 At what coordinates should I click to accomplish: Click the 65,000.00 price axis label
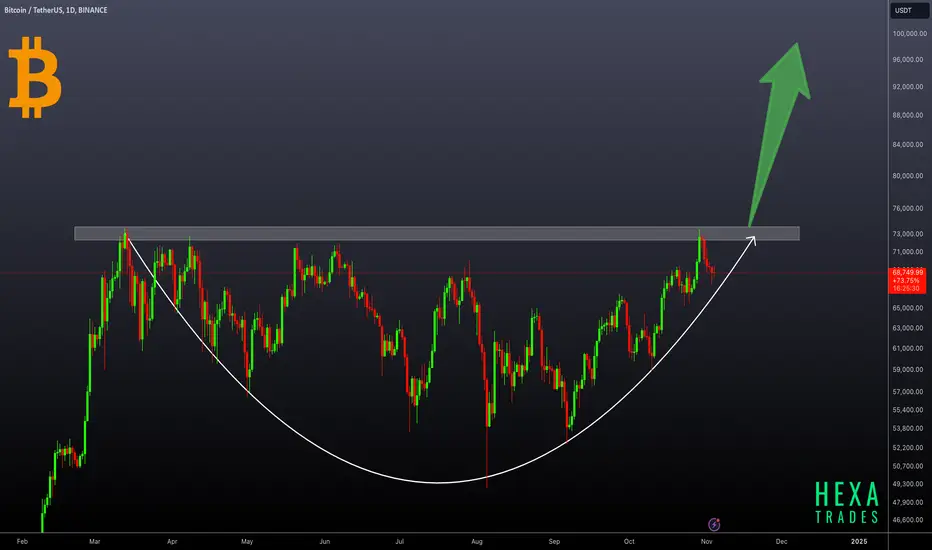(908, 308)
